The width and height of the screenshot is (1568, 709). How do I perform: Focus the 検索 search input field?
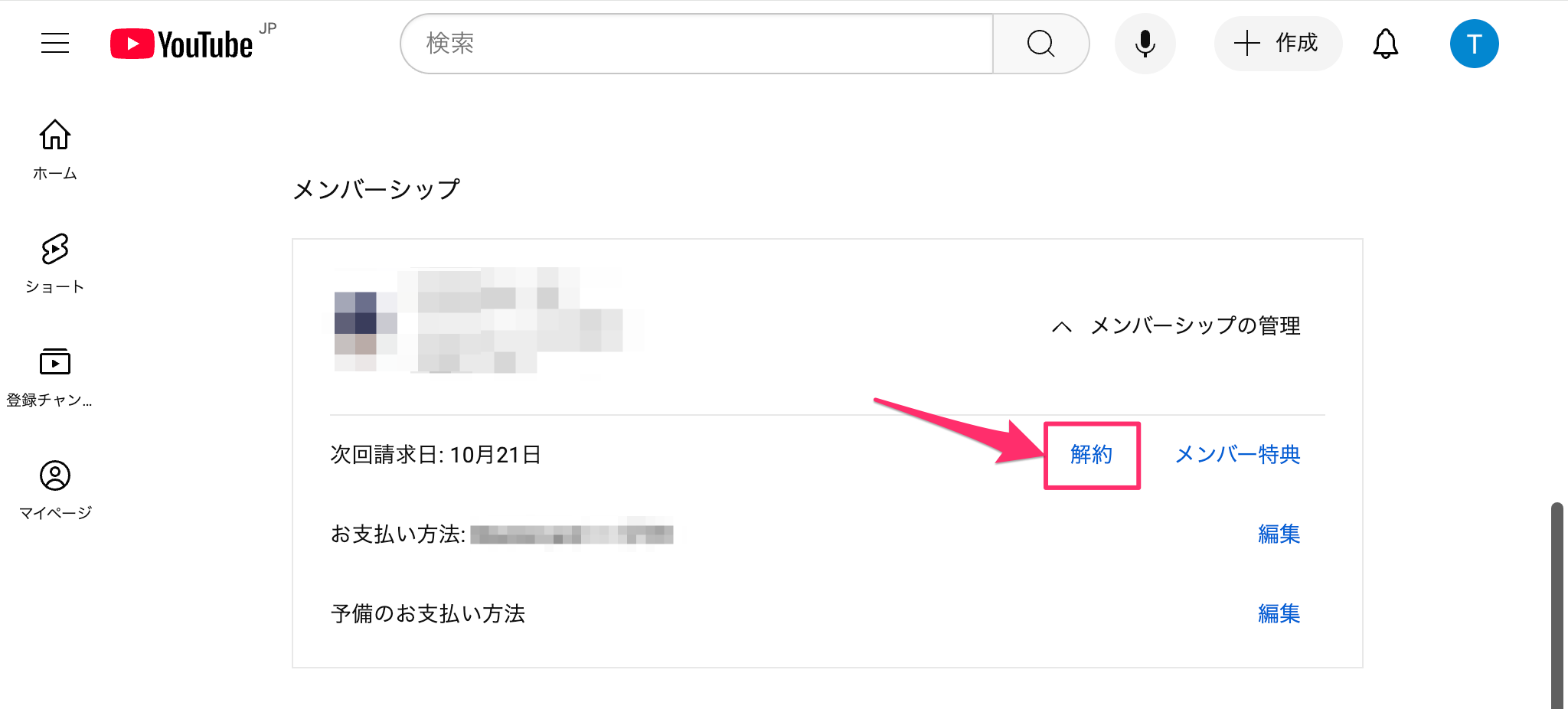tap(697, 44)
